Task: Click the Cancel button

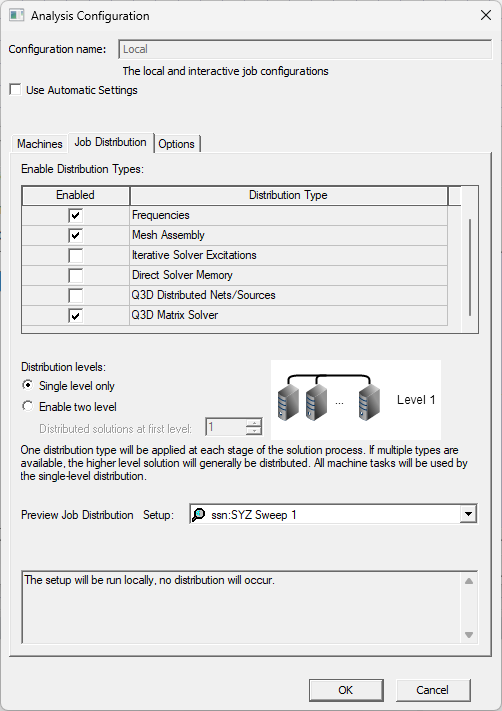Action: tap(433, 690)
